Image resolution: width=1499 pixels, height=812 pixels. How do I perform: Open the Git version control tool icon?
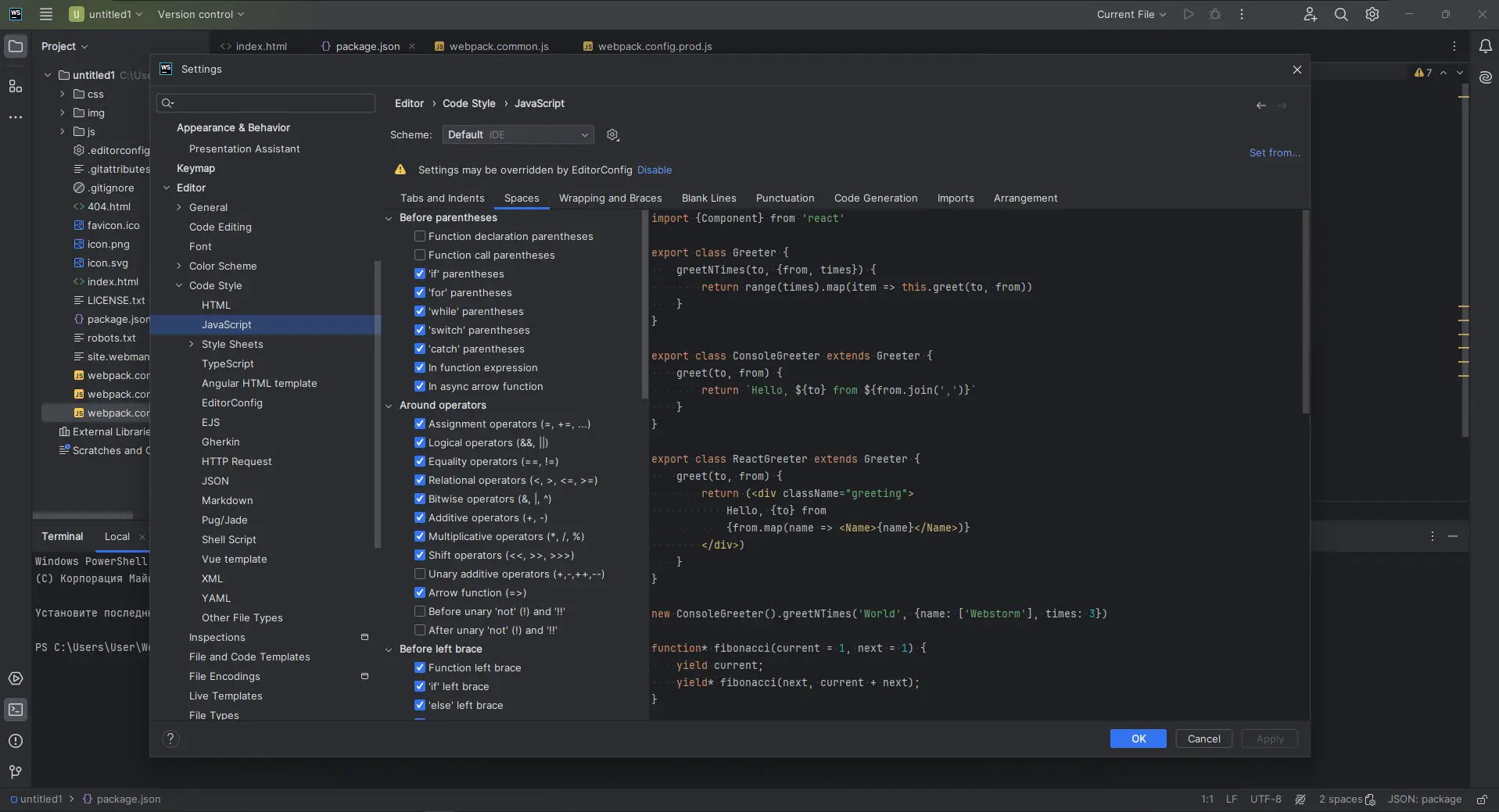click(16, 772)
